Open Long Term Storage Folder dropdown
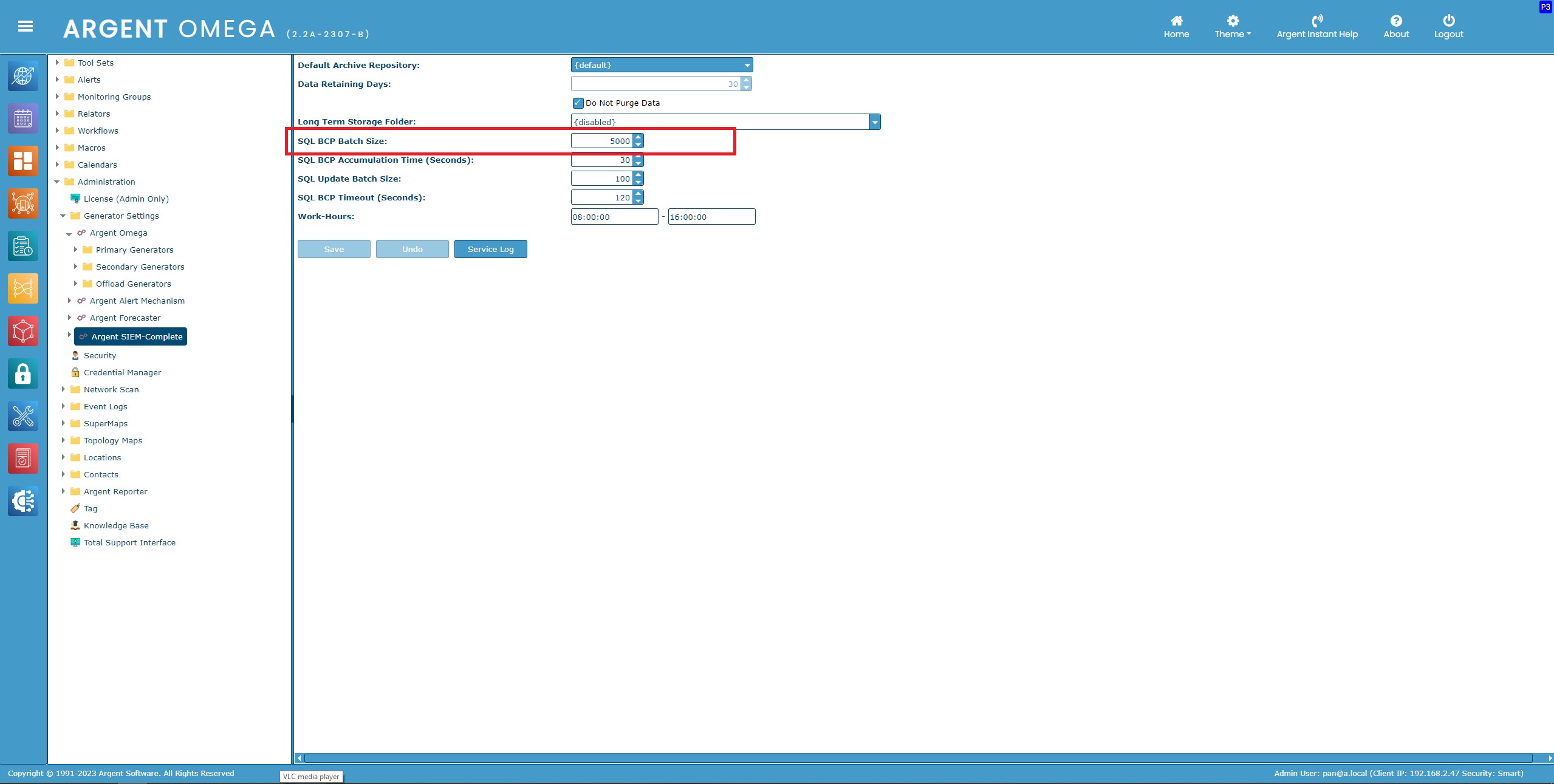 click(x=874, y=122)
